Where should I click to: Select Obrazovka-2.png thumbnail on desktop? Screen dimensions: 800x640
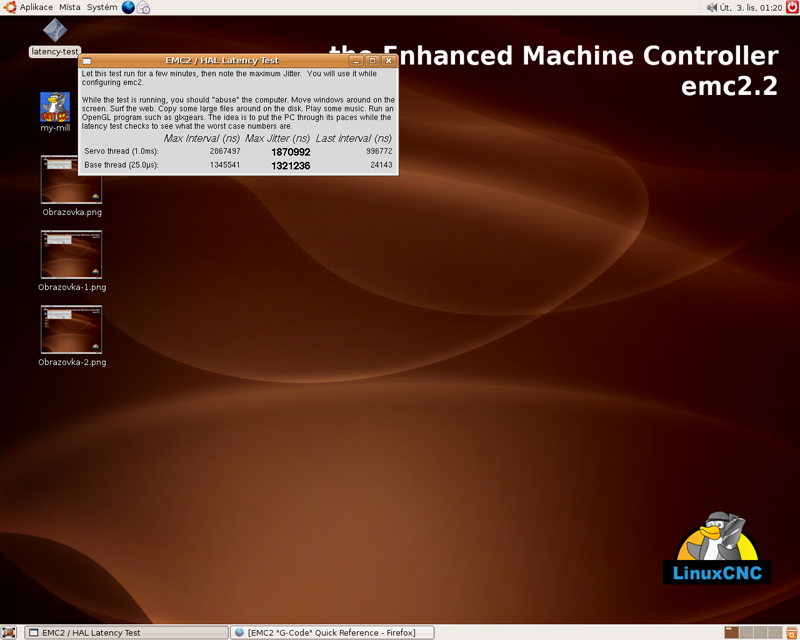coord(71,330)
